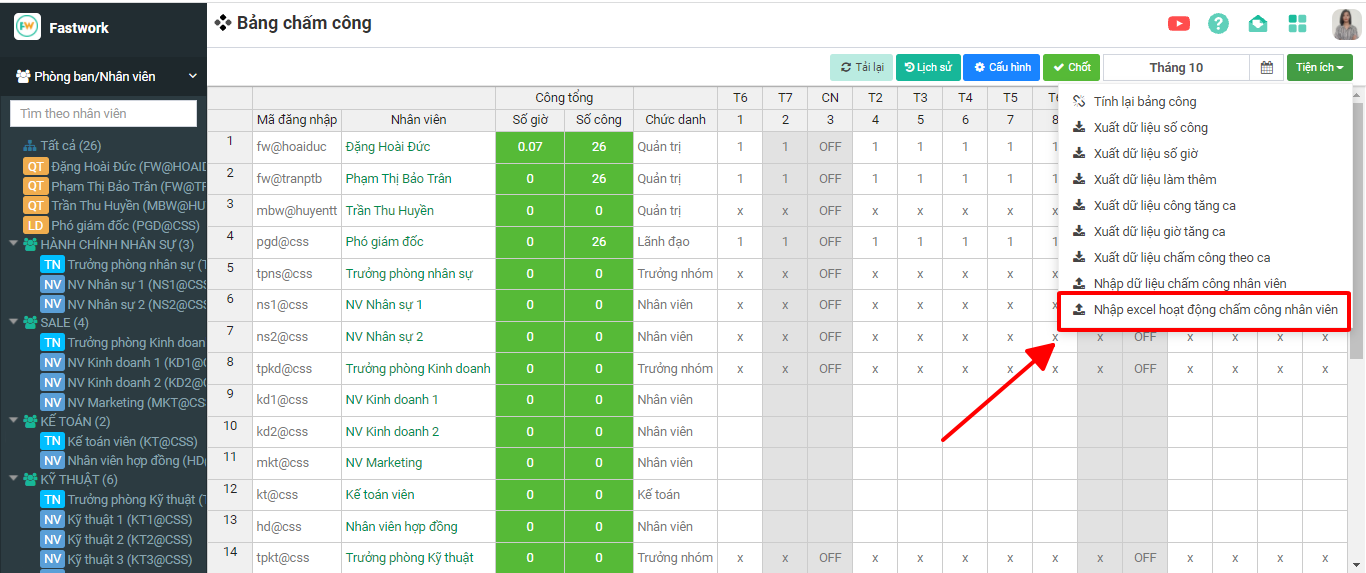Click the user profile avatar
The height and width of the screenshot is (573, 1366).
pos(1345,24)
